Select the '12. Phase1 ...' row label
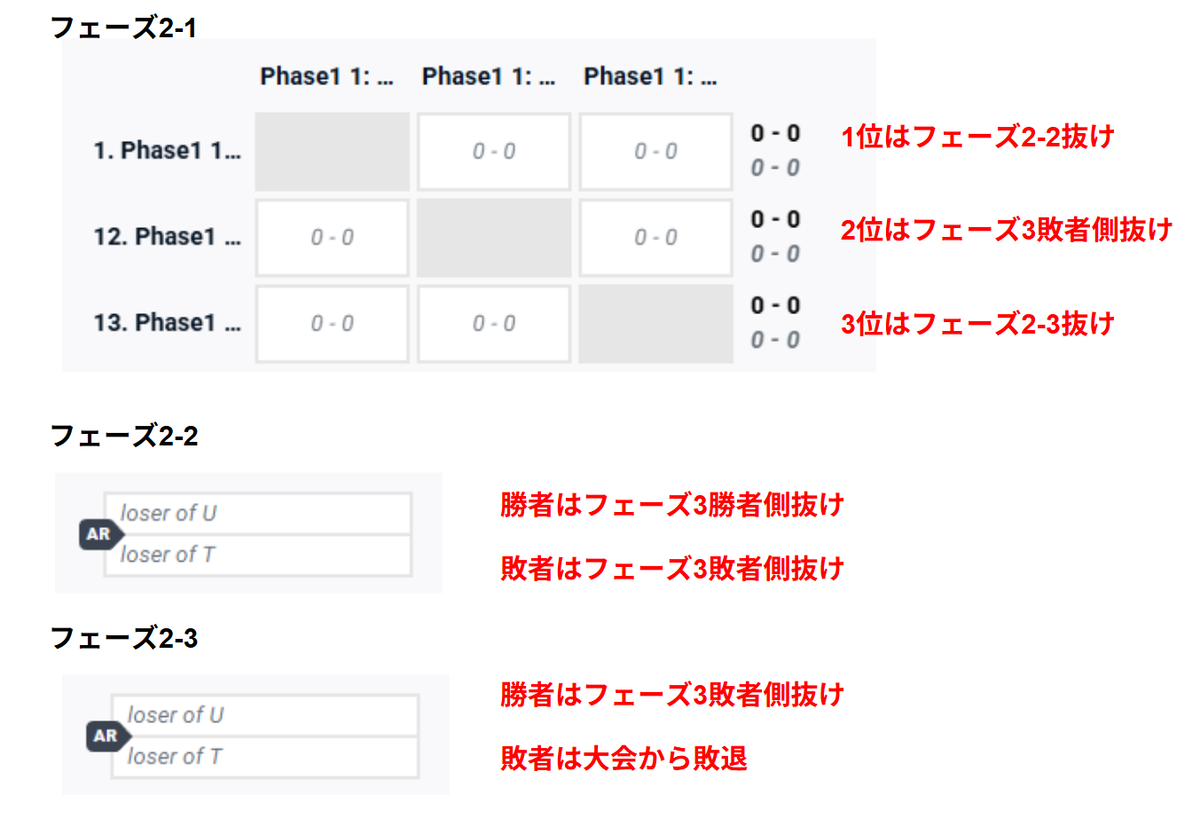Image resolution: width=1200 pixels, height=819 pixels. coord(167,238)
